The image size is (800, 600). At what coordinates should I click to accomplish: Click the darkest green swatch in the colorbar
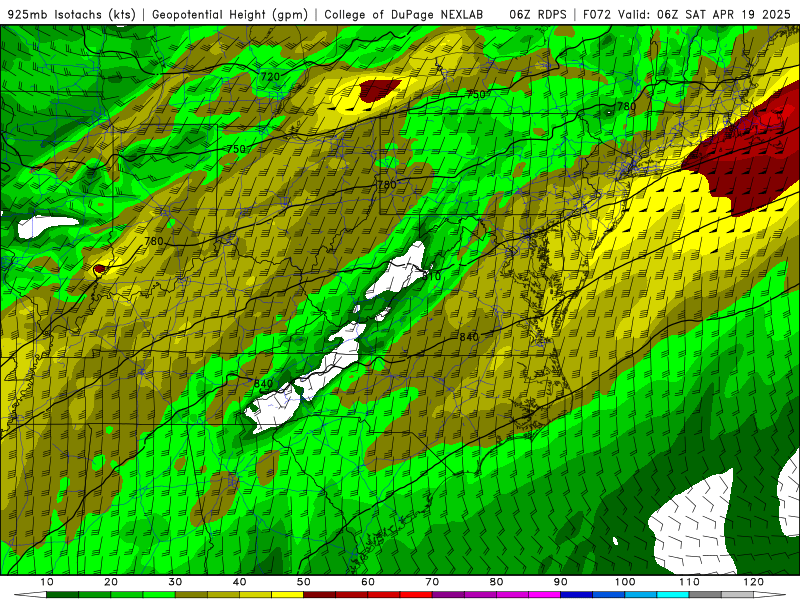pos(62,595)
